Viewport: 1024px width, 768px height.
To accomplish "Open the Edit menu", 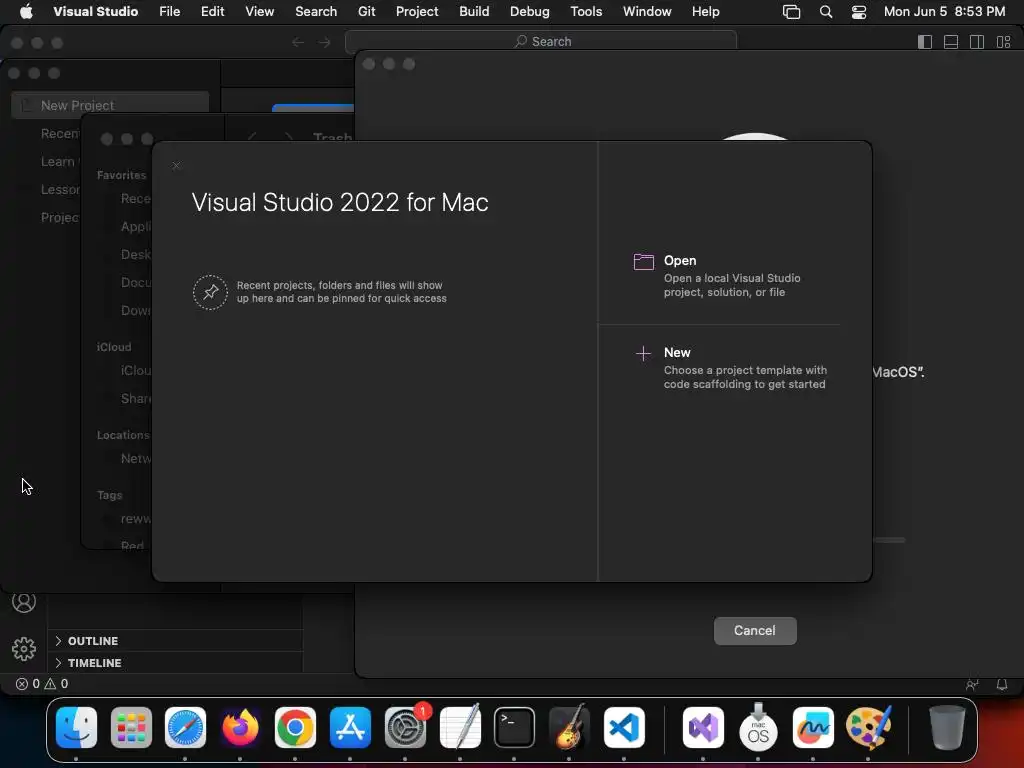I will 212,11.
